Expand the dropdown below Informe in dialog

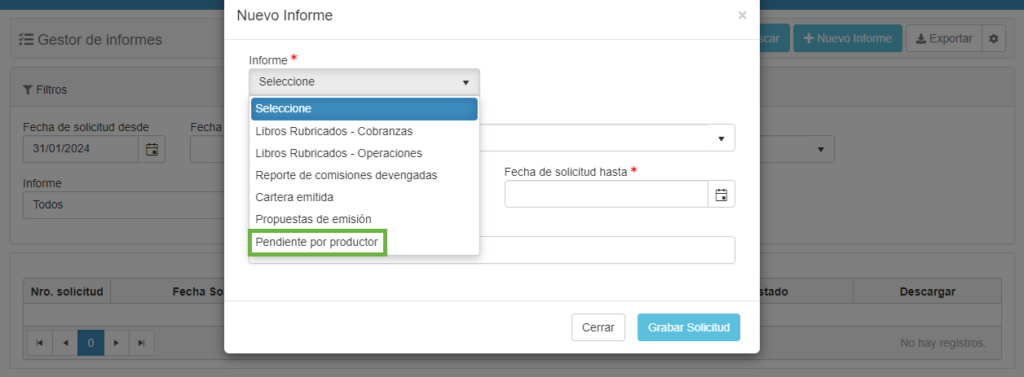tap(607, 138)
